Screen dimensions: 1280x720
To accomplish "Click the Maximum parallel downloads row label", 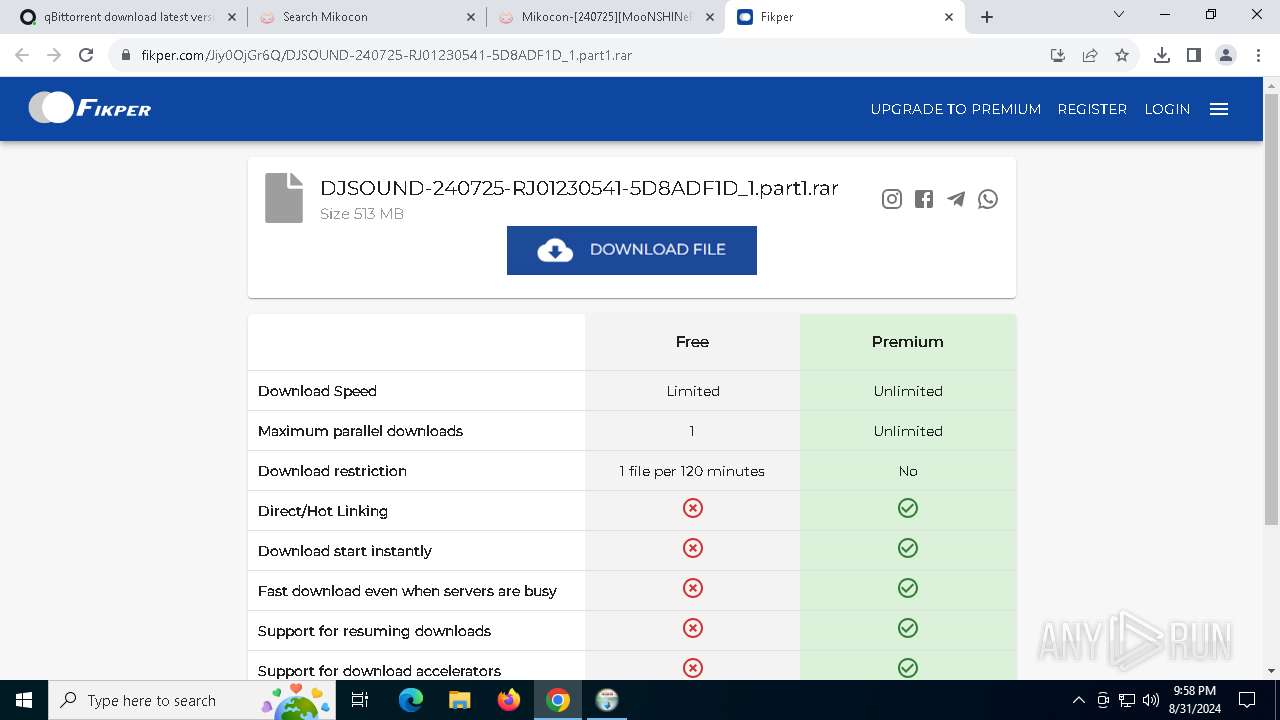I will click(360, 431).
